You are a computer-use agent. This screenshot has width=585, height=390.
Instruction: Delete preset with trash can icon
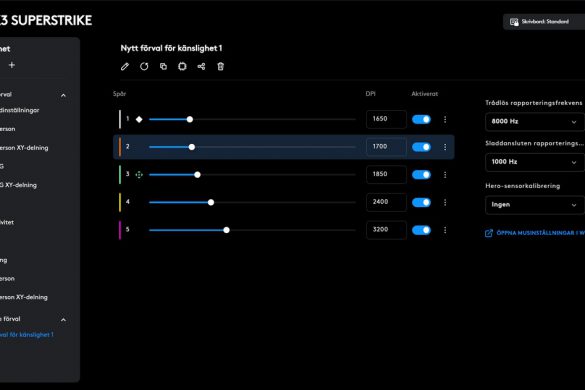click(220, 66)
